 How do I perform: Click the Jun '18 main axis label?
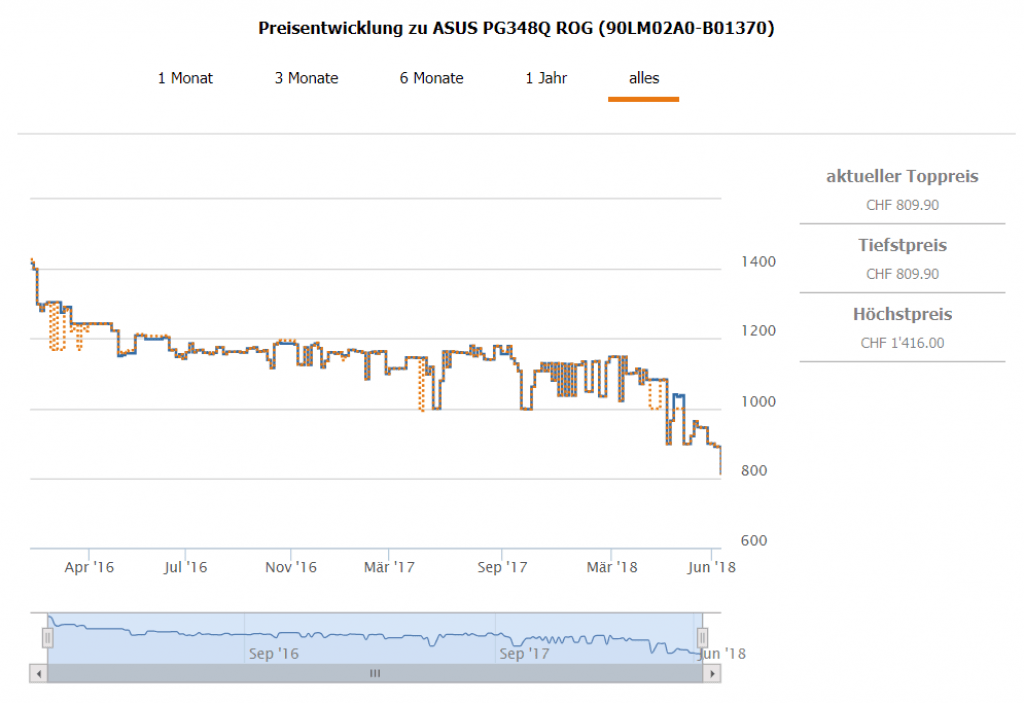point(711,567)
